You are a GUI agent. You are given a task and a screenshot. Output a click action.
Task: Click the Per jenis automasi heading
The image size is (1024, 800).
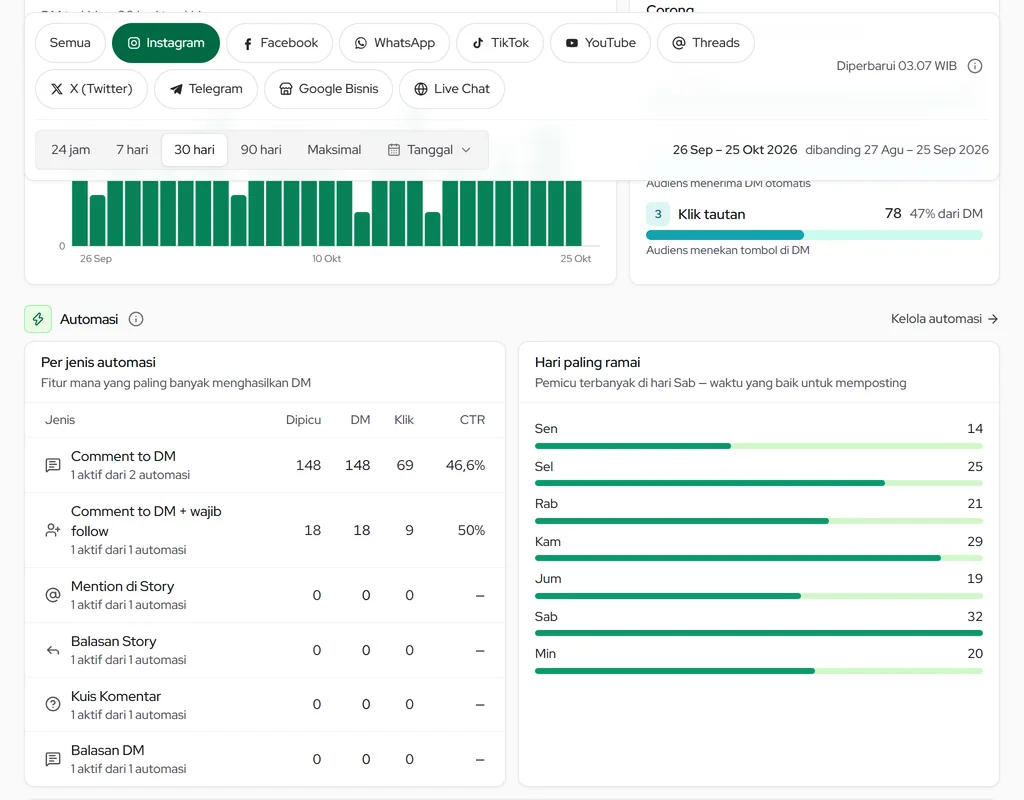pos(99,362)
